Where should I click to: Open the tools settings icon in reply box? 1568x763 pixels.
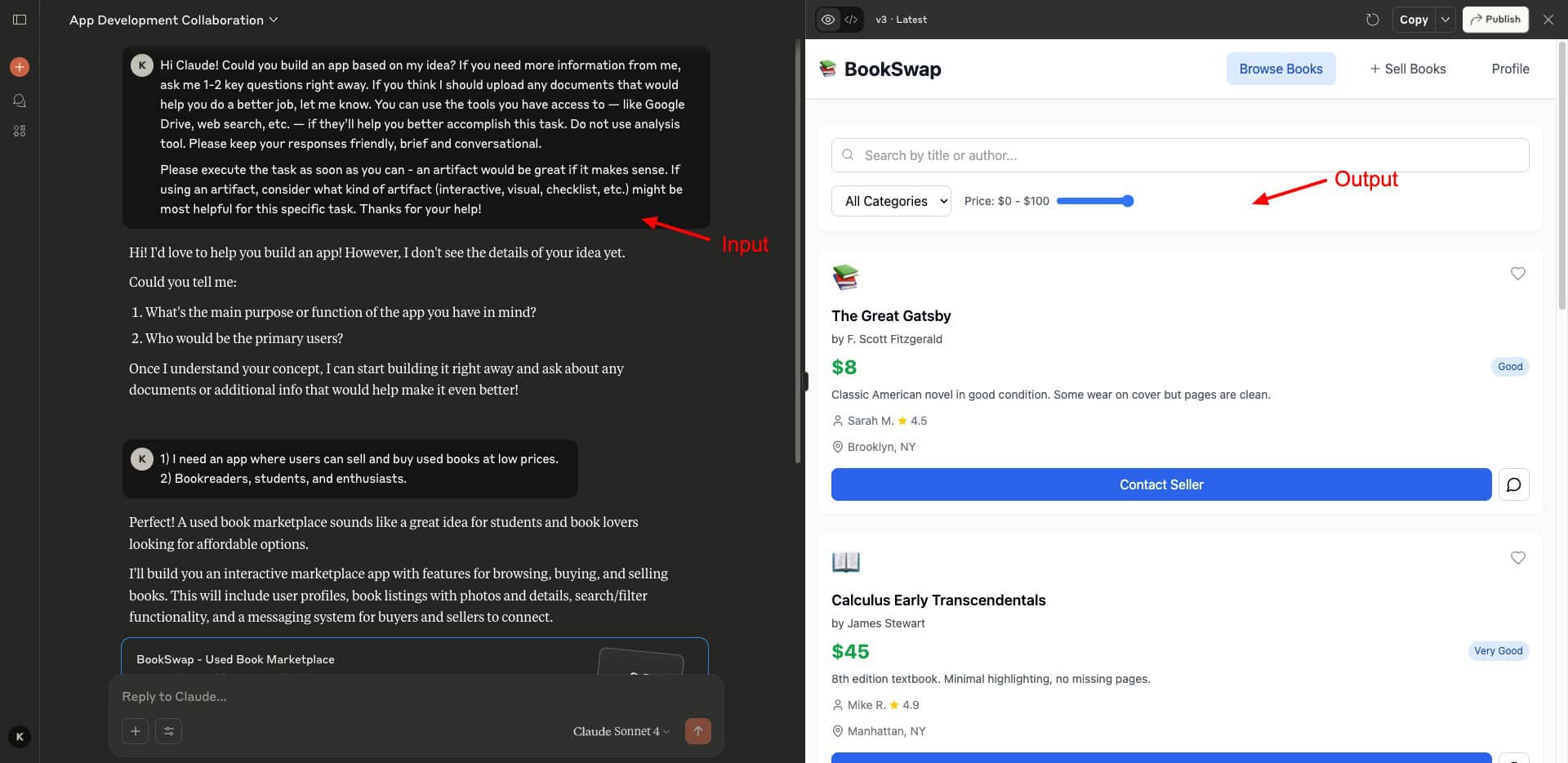click(x=169, y=731)
